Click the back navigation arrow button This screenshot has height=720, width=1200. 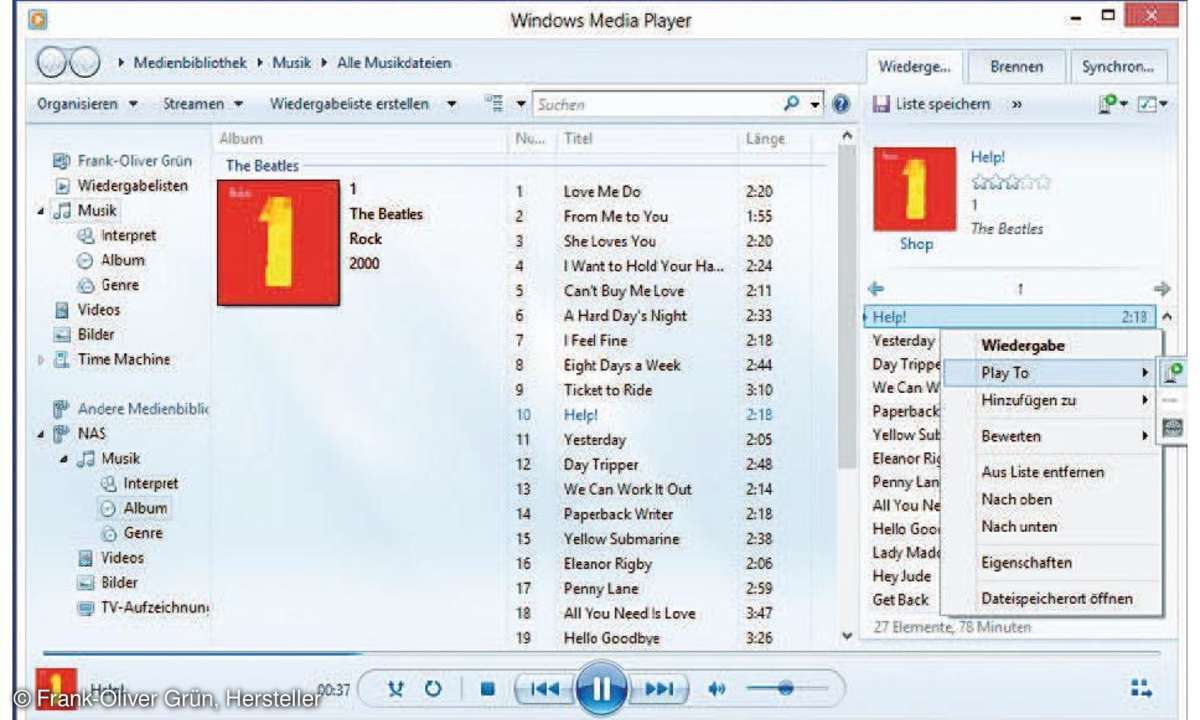[x=53, y=63]
